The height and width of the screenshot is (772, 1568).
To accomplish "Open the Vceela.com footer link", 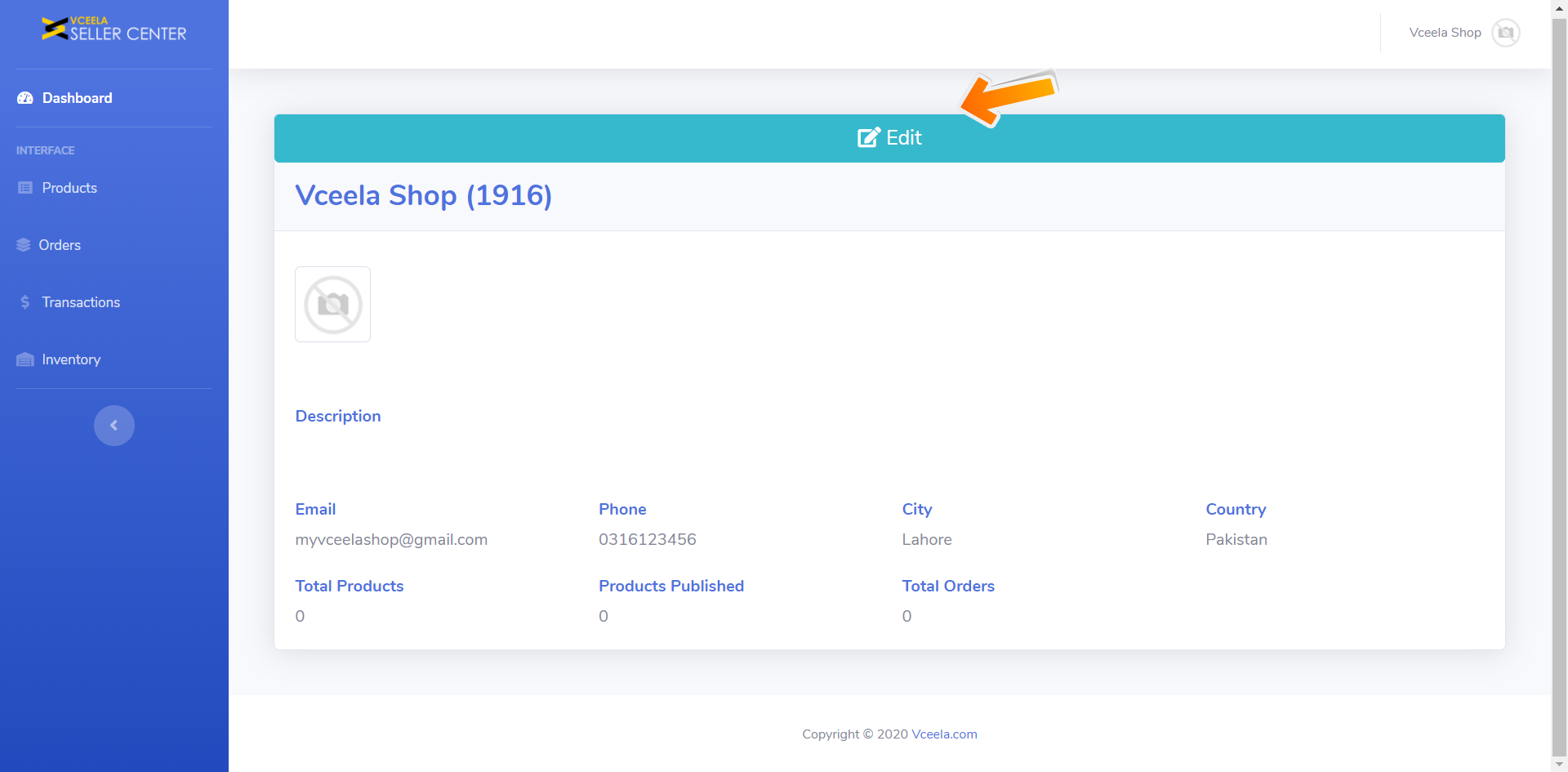I will pyautogui.click(x=944, y=734).
